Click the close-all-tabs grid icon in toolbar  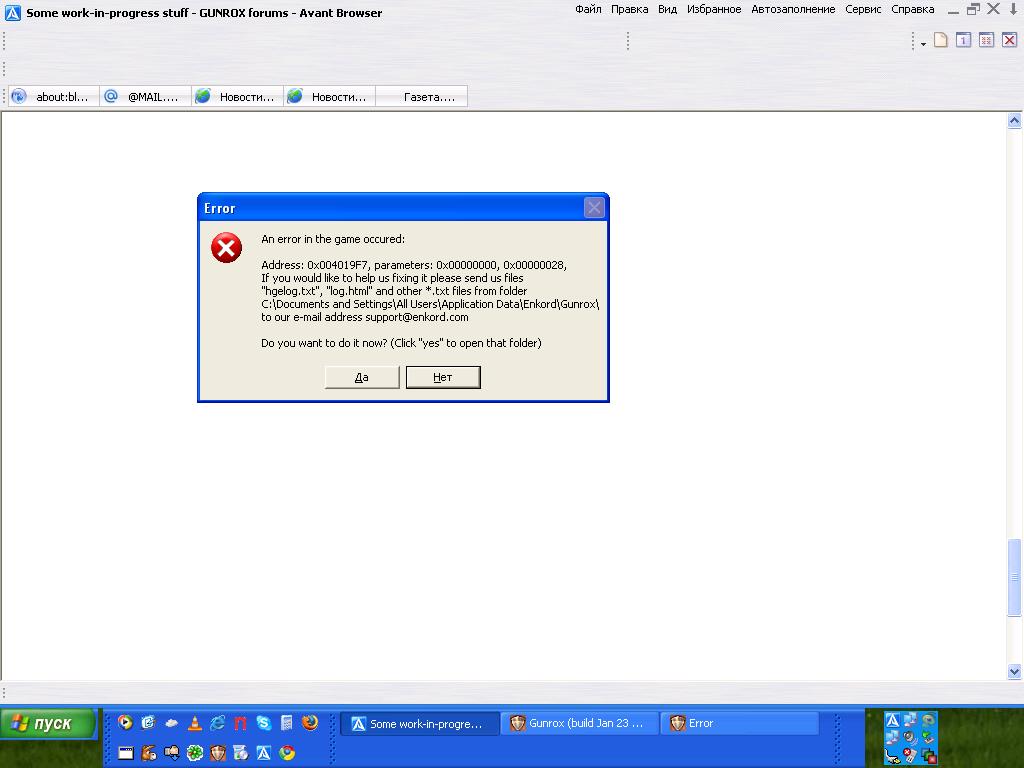(986, 41)
